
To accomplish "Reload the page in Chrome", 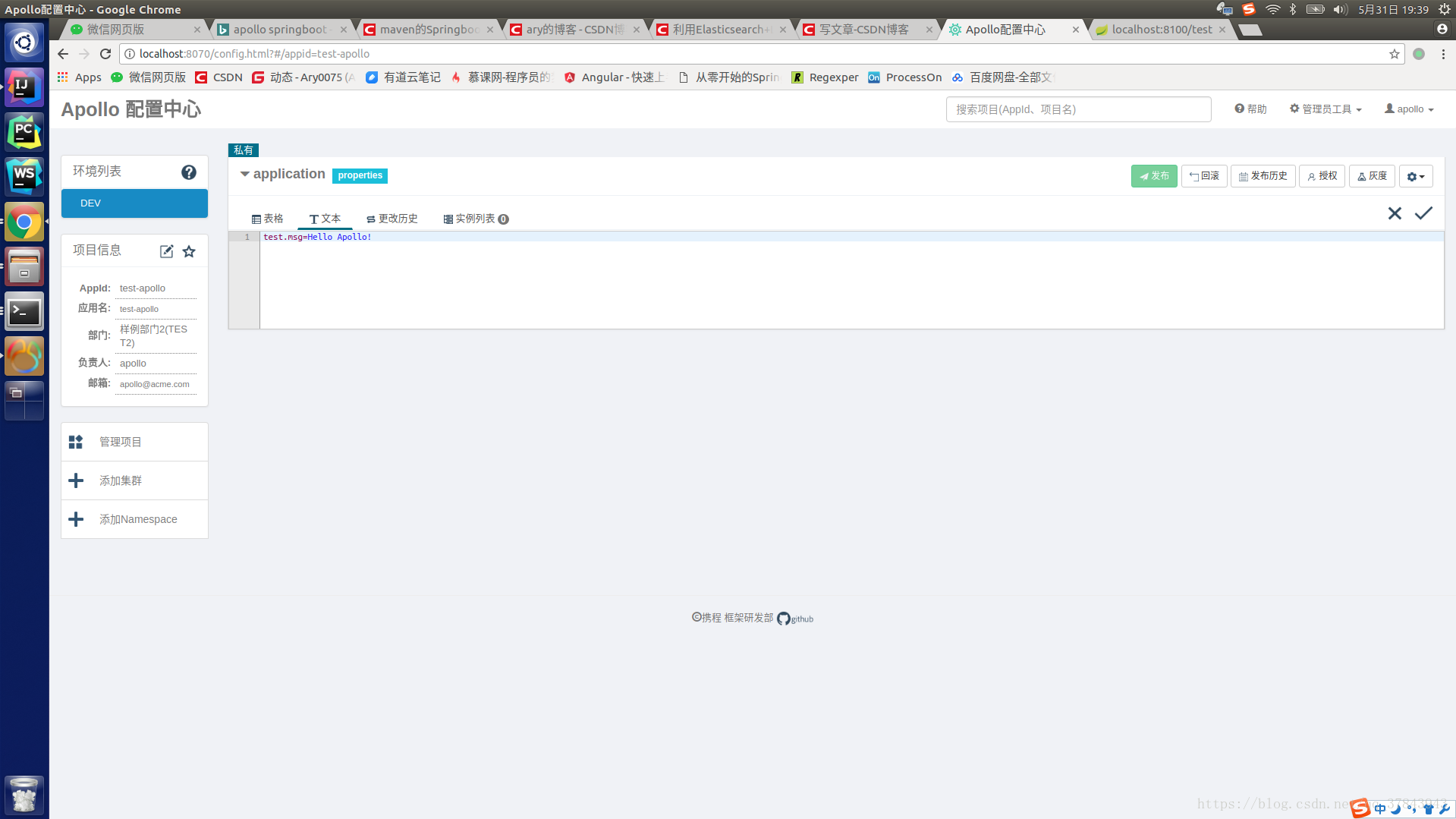I will click(x=105, y=54).
